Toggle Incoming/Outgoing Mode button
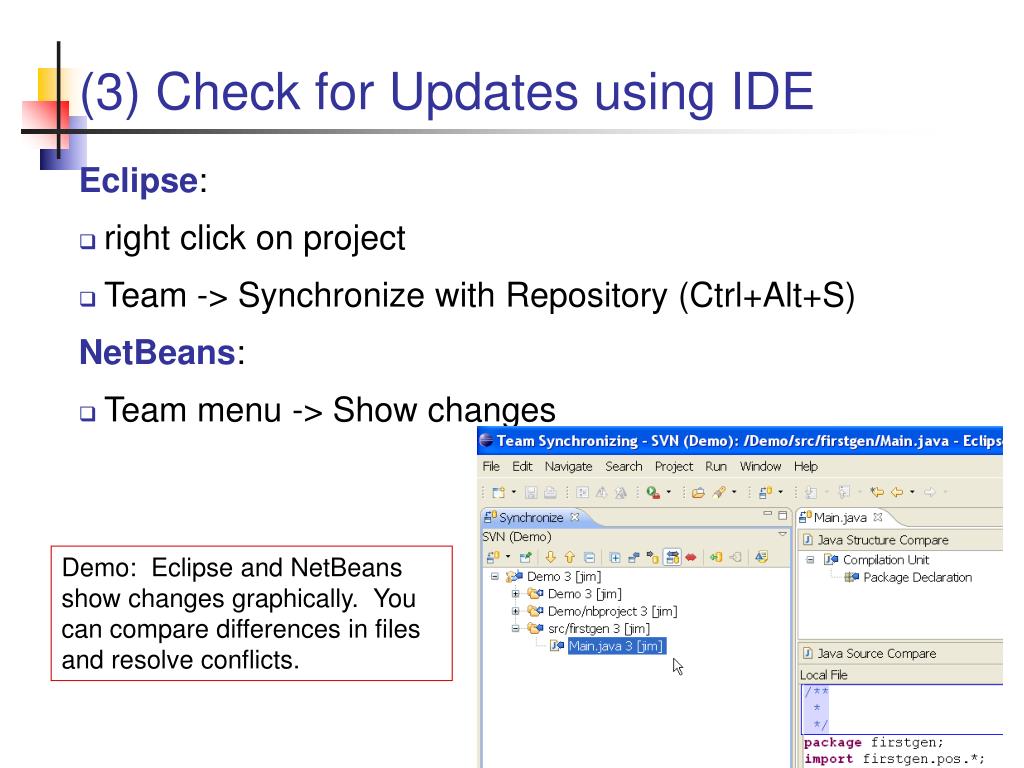 pos(672,557)
